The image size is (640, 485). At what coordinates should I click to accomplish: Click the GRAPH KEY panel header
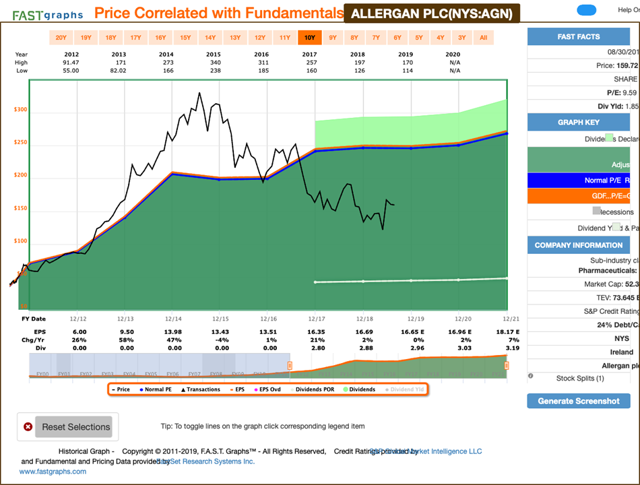tap(578, 122)
